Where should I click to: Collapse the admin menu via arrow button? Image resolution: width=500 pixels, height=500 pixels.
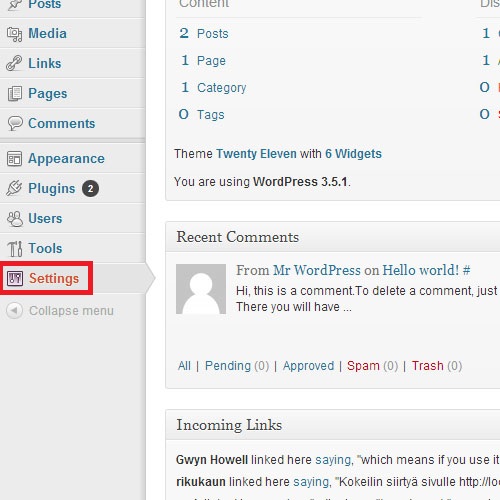(x=14, y=311)
